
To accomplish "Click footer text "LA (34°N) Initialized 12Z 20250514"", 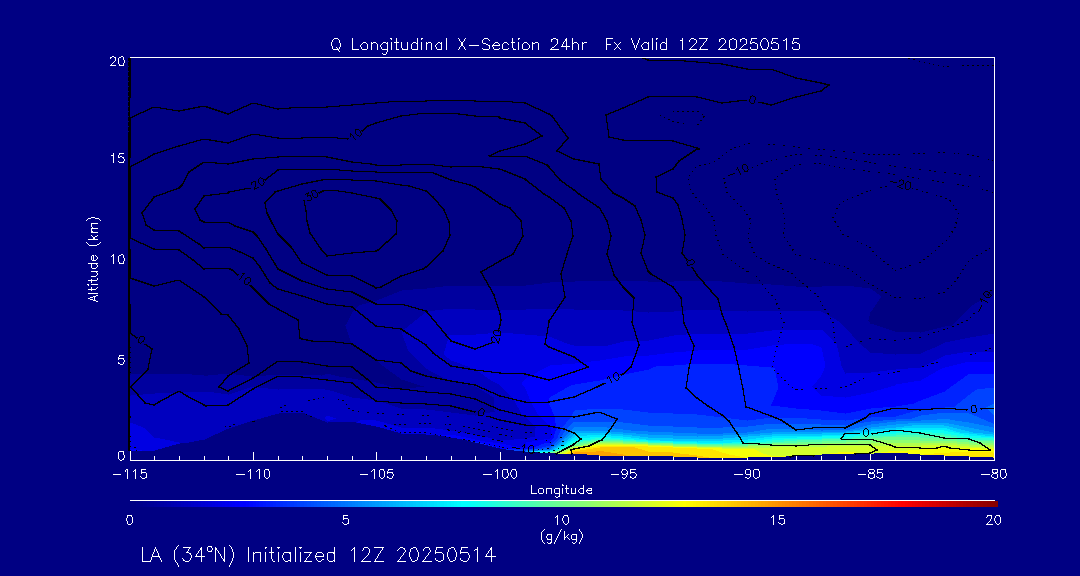I will click(318, 555).
